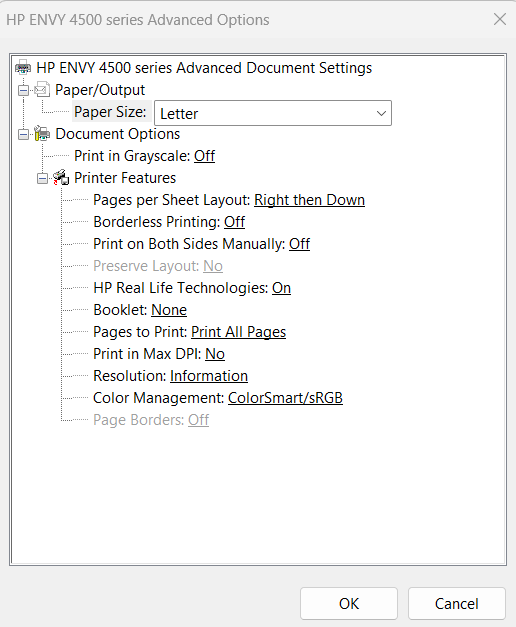Image resolution: width=516 pixels, height=627 pixels.
Task: Collapse the Paper/Output tree node
Action: (x=24, y=90)
